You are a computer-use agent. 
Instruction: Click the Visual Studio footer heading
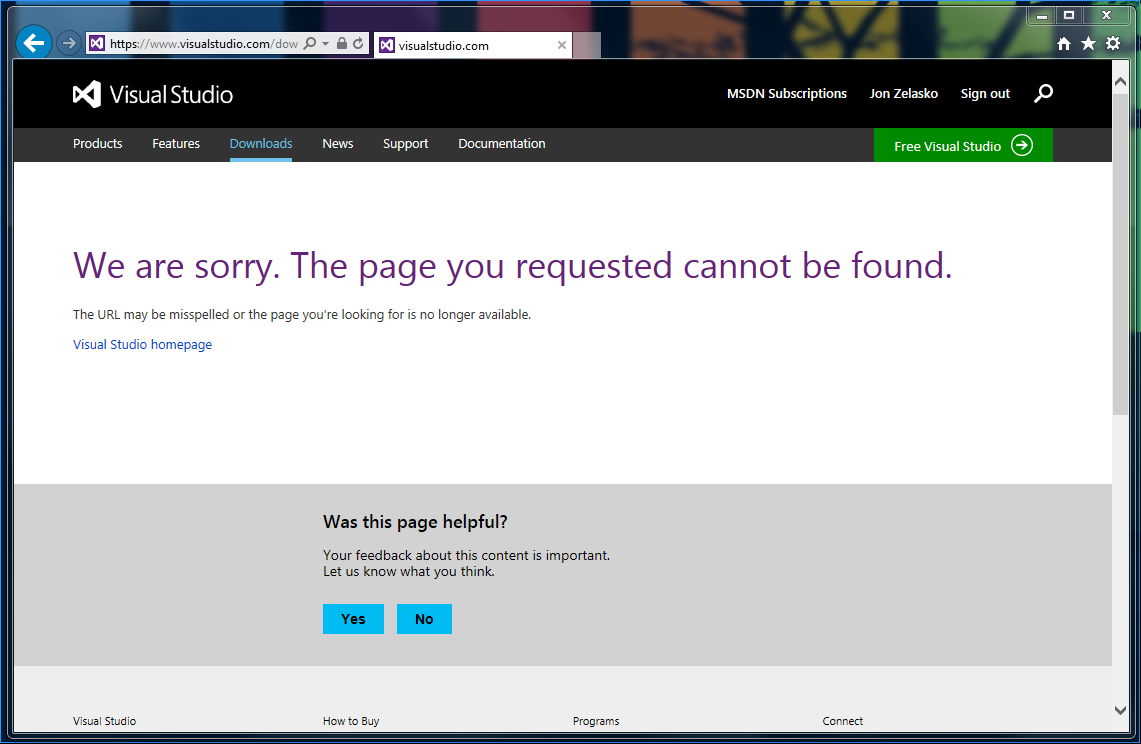tap(104, 721)
